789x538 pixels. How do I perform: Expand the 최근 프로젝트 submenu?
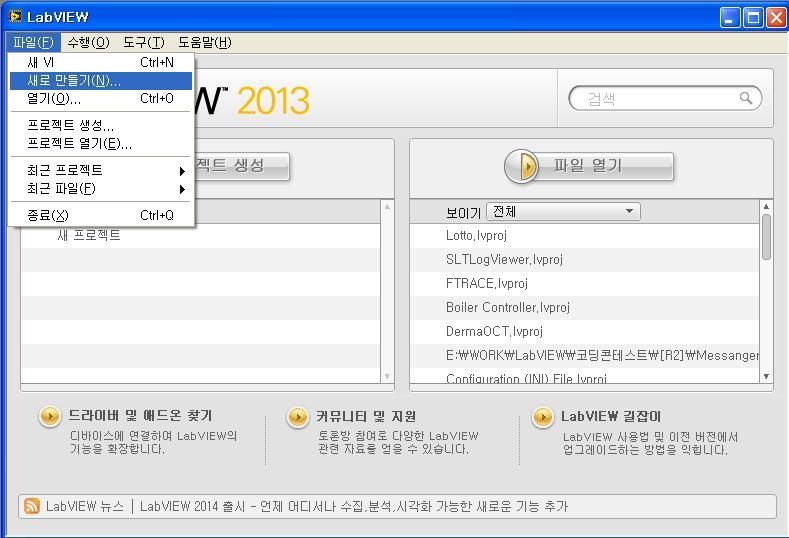(x=101, y=170)
